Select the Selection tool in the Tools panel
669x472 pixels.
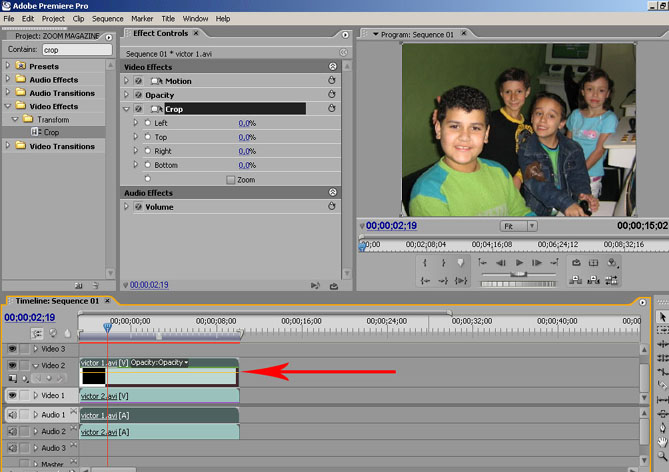point(661,317)
